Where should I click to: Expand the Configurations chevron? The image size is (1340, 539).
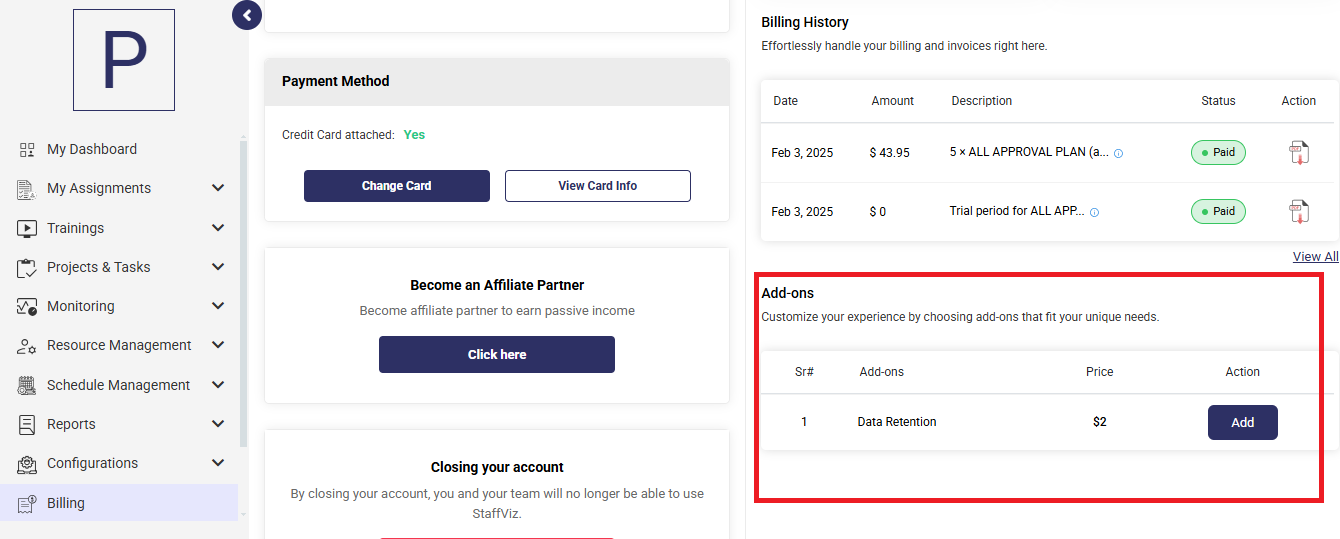click(x=218, y=463)
